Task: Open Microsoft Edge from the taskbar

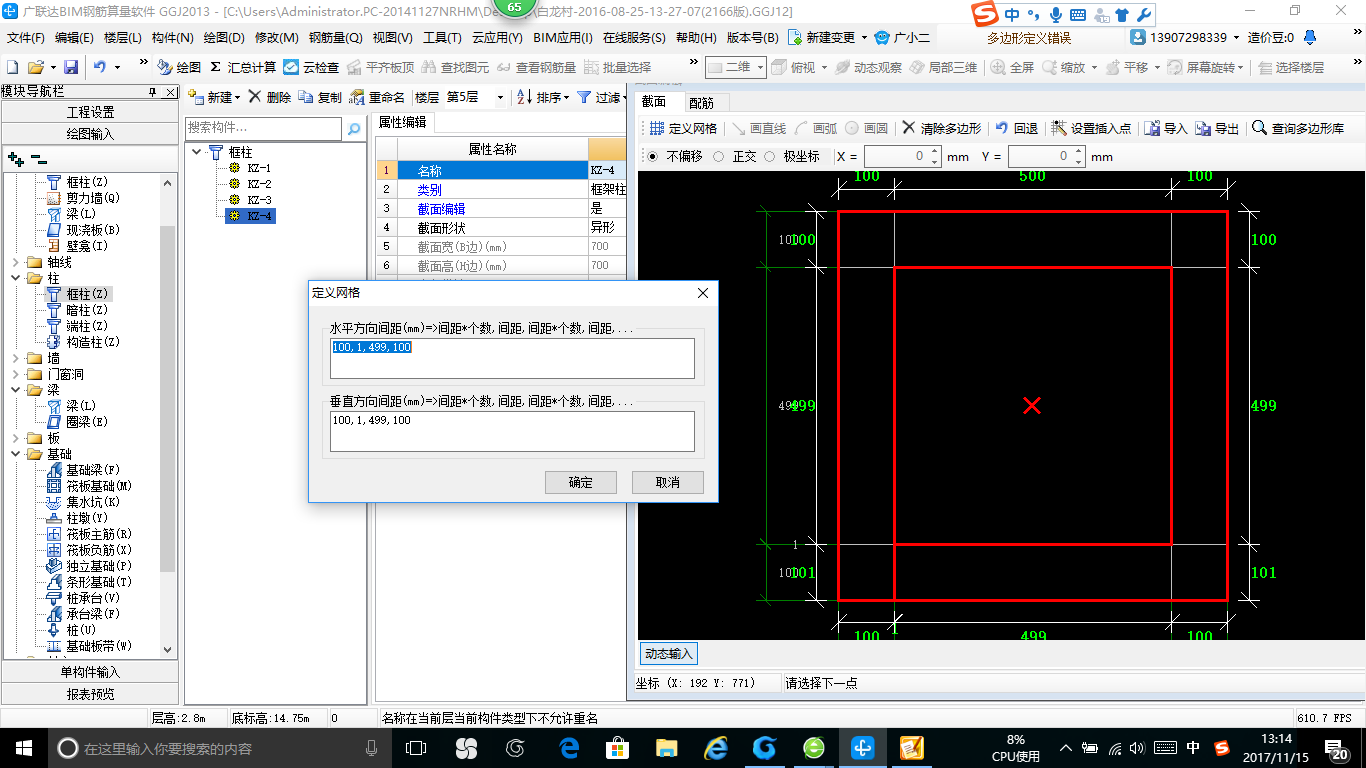Action: (x=570, y=748)
